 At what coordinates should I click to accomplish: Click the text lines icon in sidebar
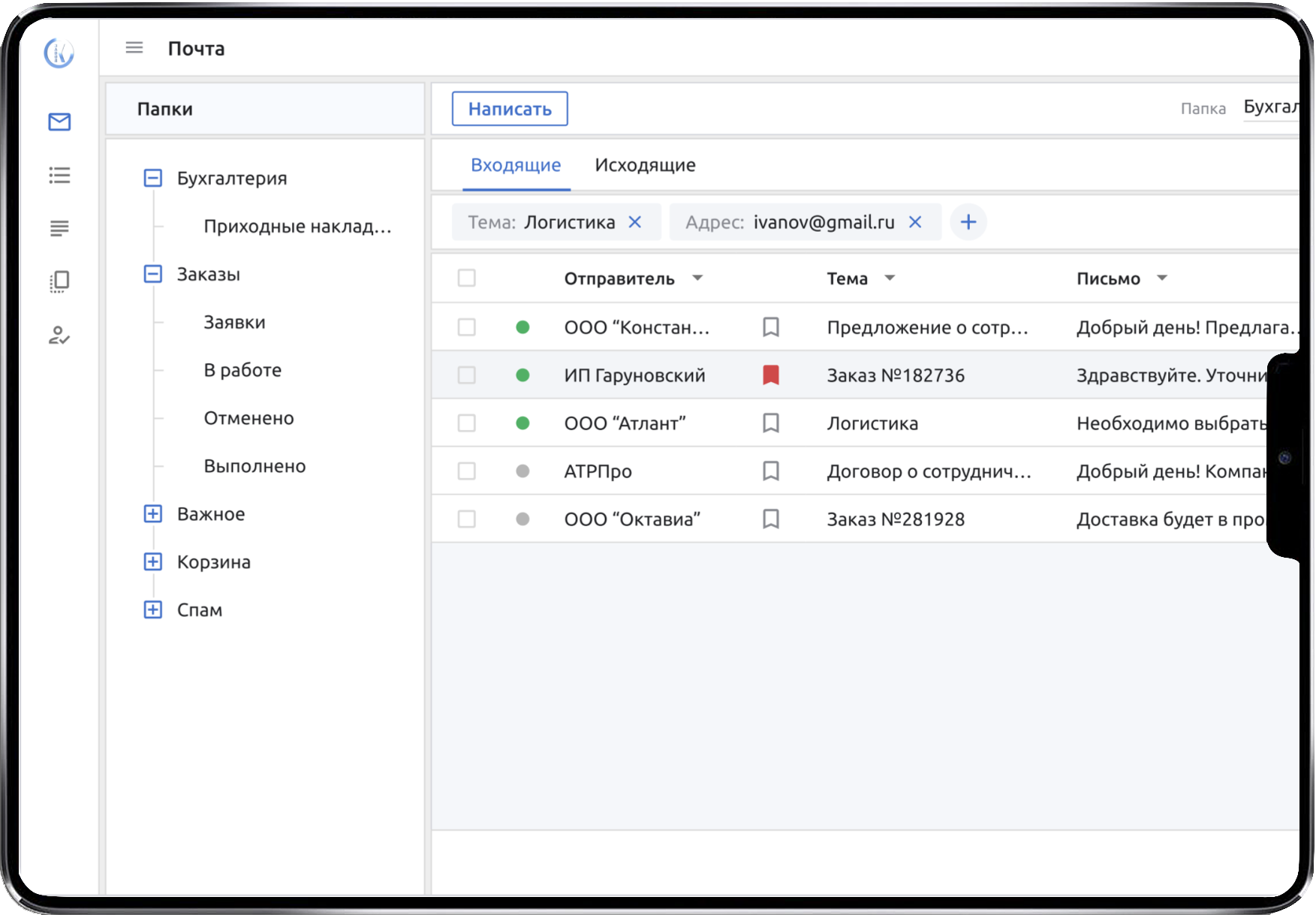pos(59,228)
